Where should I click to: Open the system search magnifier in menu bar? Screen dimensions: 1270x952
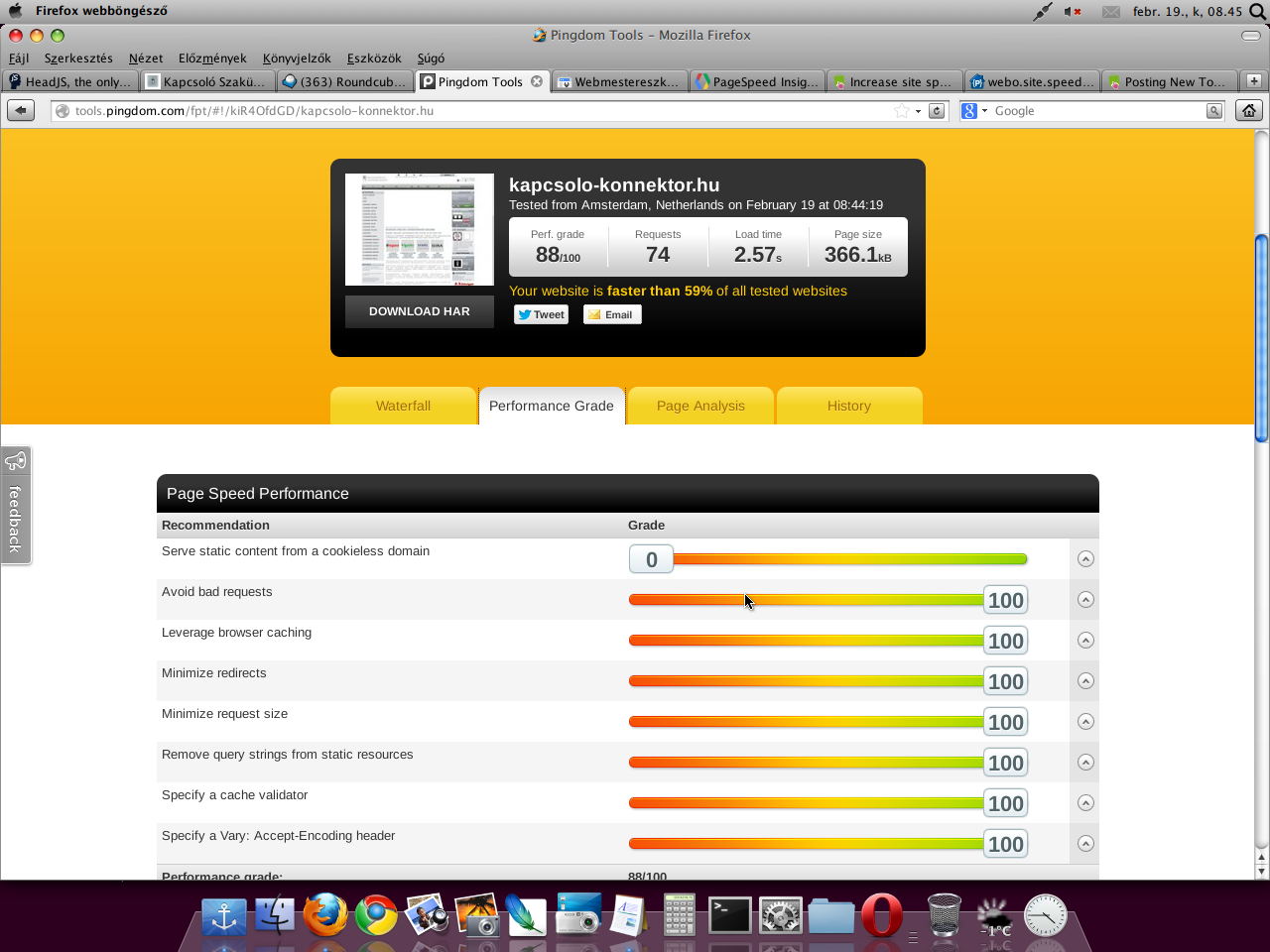[x=1257, y=11]
